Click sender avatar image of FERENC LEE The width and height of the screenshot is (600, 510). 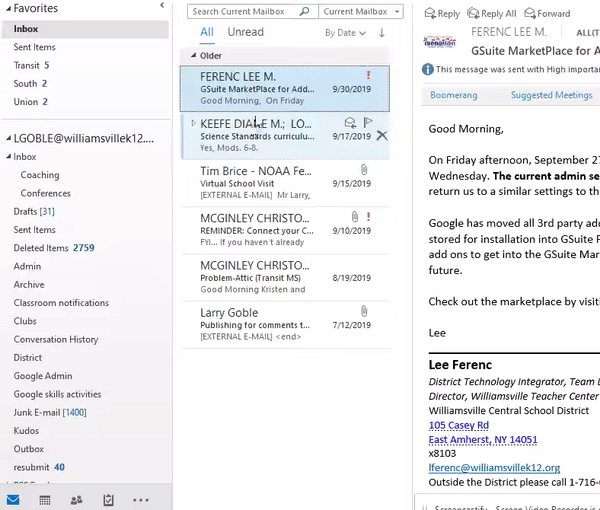[440, 41]
